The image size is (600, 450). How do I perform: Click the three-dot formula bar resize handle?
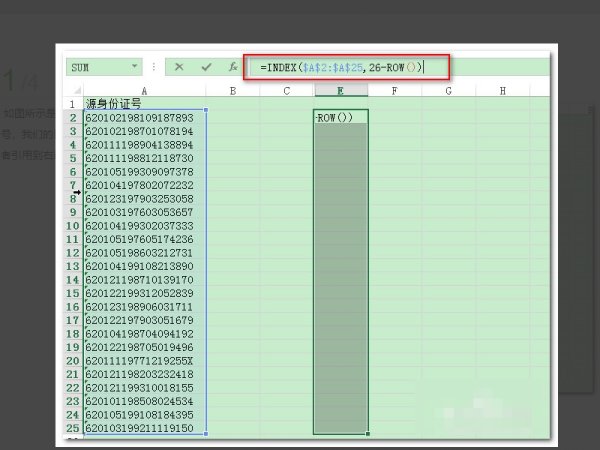pyautogui.click(x=154, y=67)
